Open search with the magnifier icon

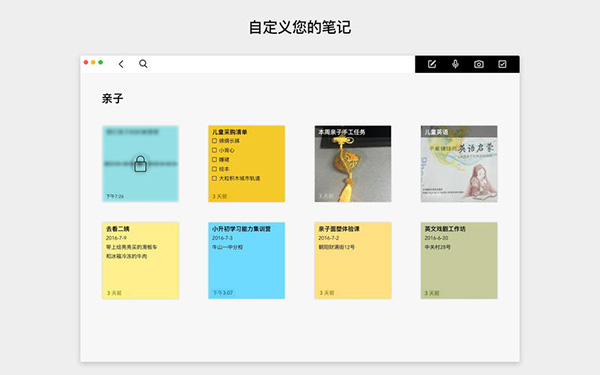[143, 64]
